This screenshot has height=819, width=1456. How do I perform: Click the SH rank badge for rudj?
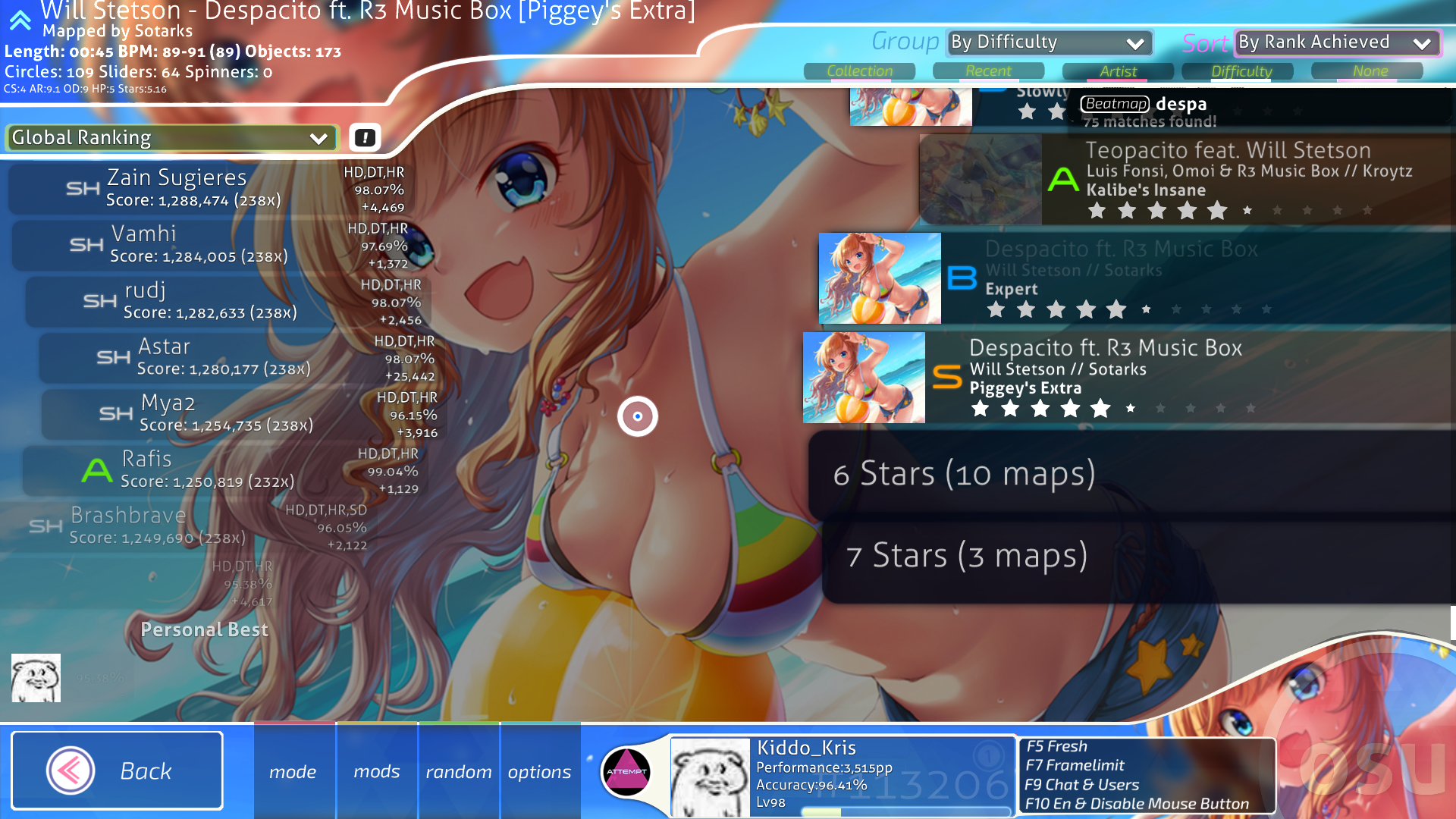100,301
